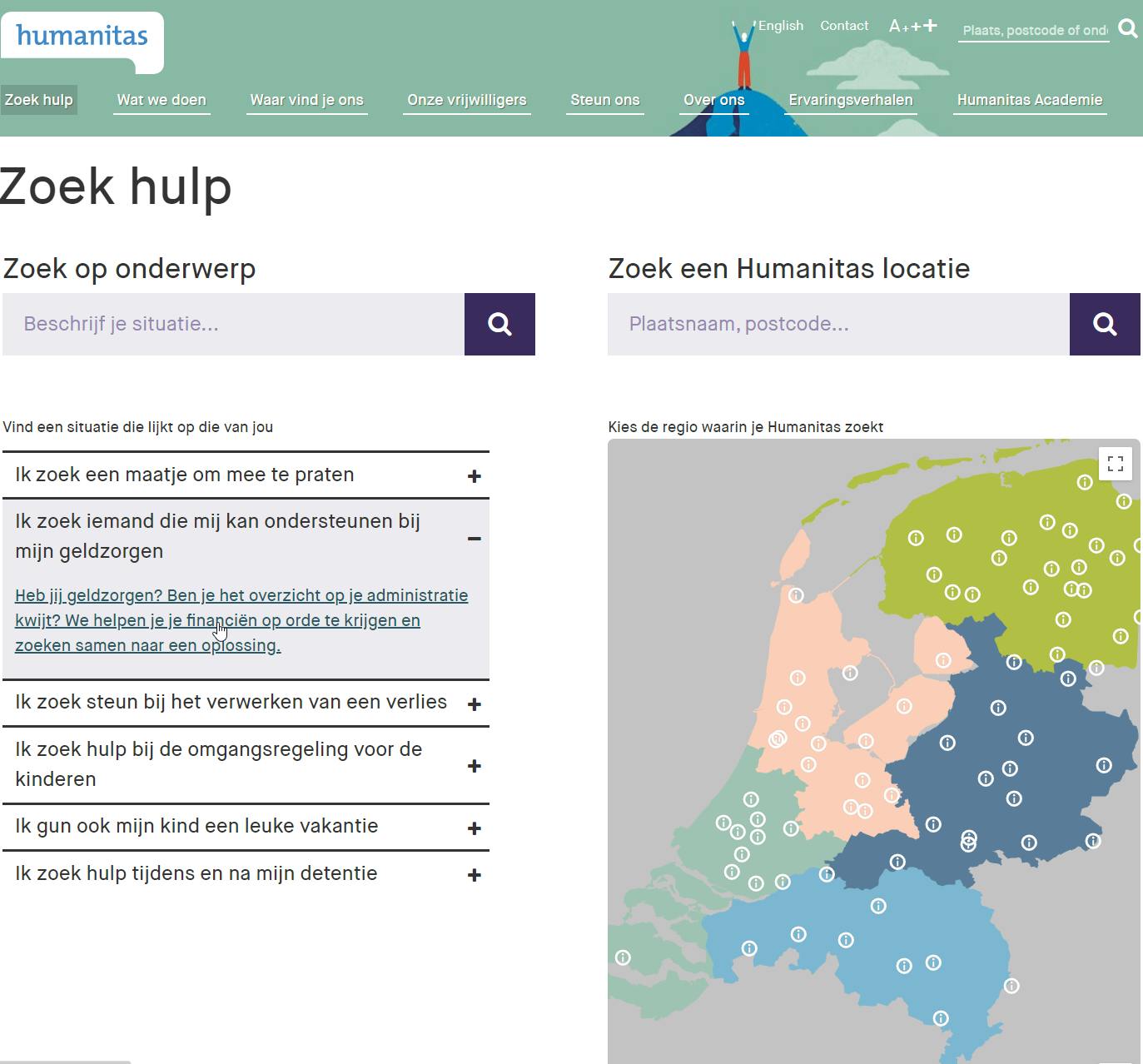Focus the 'Beschrijf je situatie...' search field
The image size is (1143, 1064).
233,324
